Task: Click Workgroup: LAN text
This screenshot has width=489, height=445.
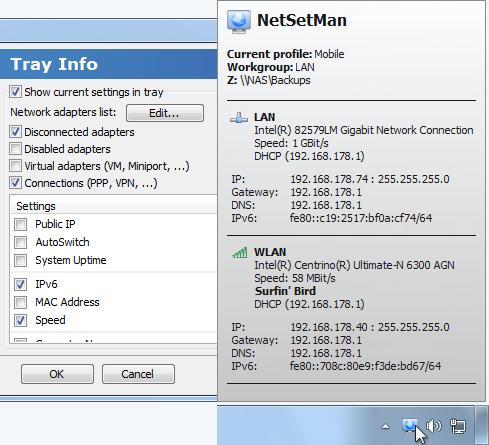Action: coord(271,67)
